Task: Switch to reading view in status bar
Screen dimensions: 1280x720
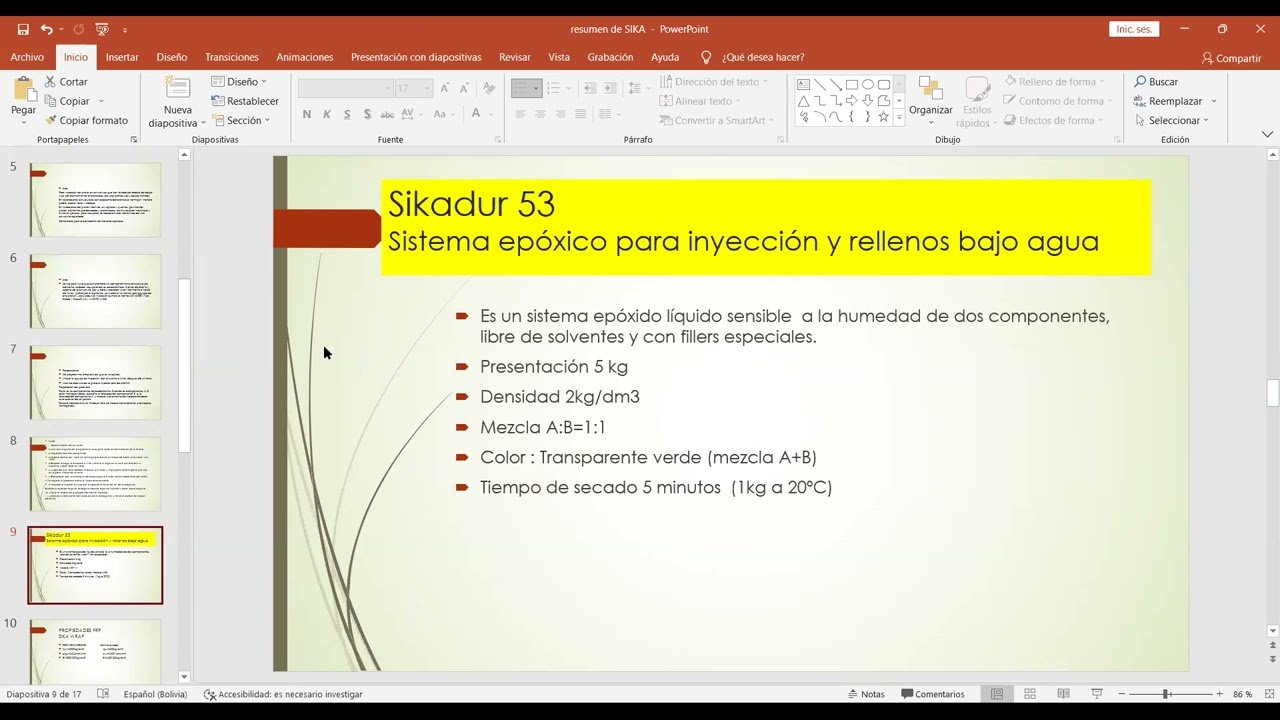Action: pyautogui.click(x=1063, y=694)
